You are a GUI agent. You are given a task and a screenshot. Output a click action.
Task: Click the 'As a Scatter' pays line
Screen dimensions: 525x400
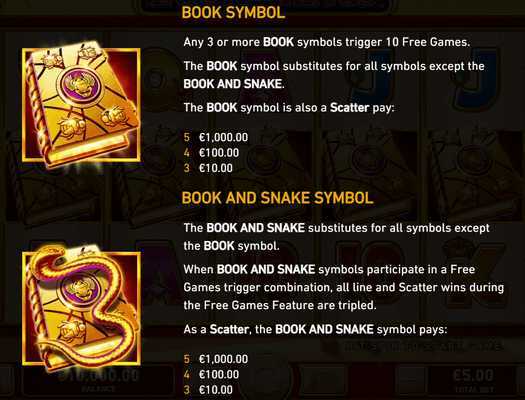315,330
